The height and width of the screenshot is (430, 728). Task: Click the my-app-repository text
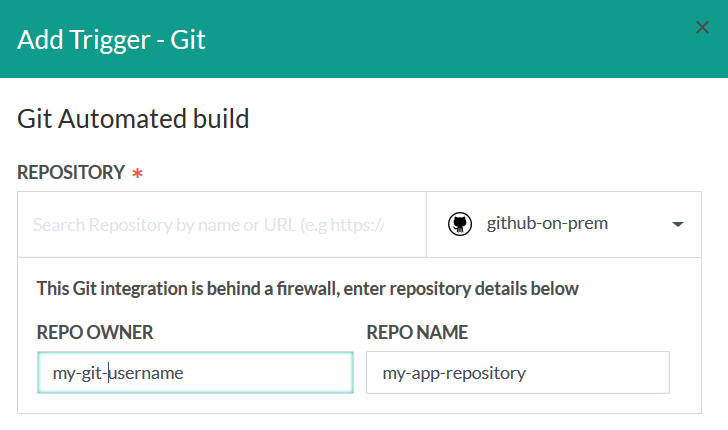[x=454, y=374]
